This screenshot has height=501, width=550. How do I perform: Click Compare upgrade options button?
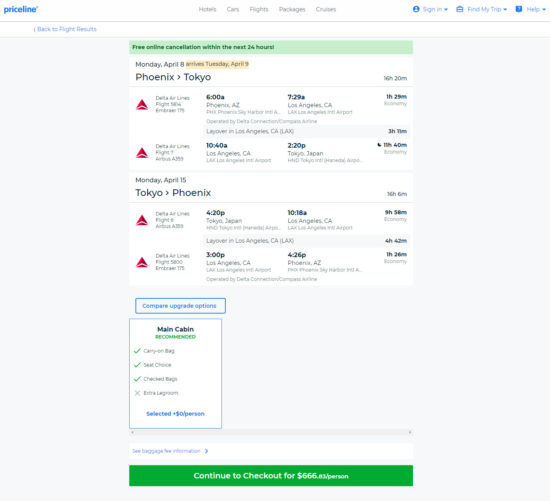(180, 306)
